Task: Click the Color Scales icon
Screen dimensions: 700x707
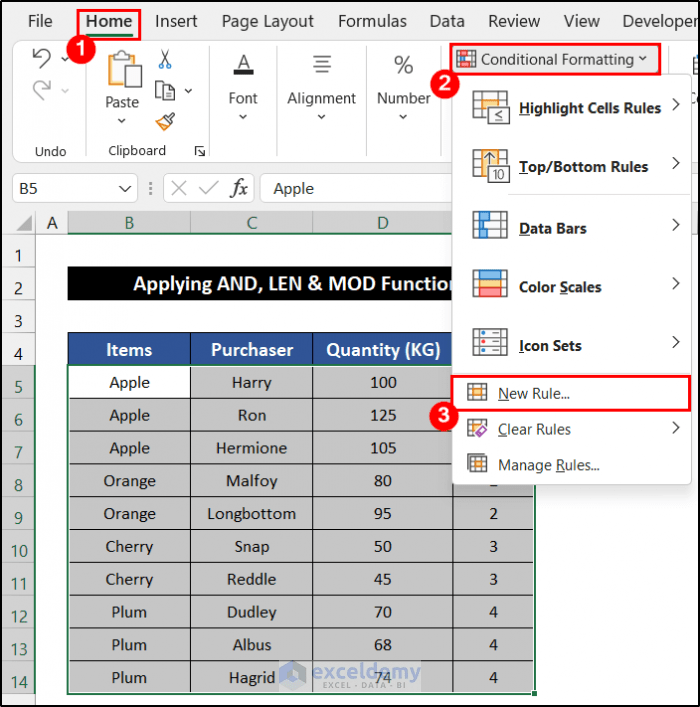Action: [x=490, y=284]
